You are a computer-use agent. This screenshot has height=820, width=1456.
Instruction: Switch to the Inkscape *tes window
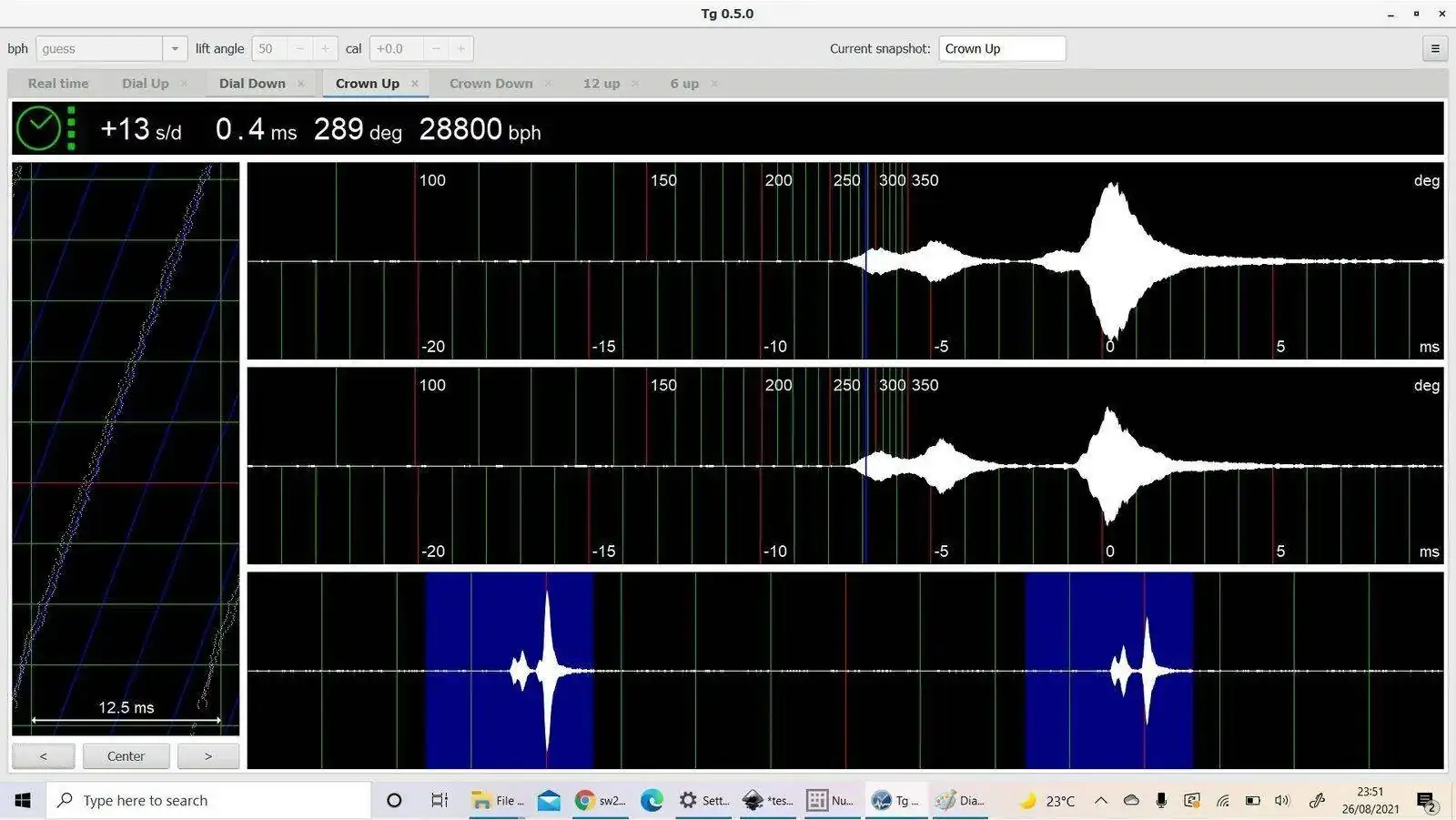[768, 800]
